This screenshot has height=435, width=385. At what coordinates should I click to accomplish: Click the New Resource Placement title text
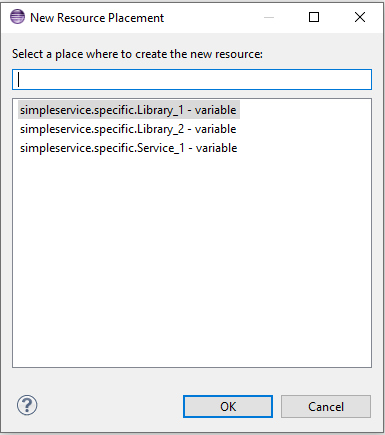[x=97, y=18]
